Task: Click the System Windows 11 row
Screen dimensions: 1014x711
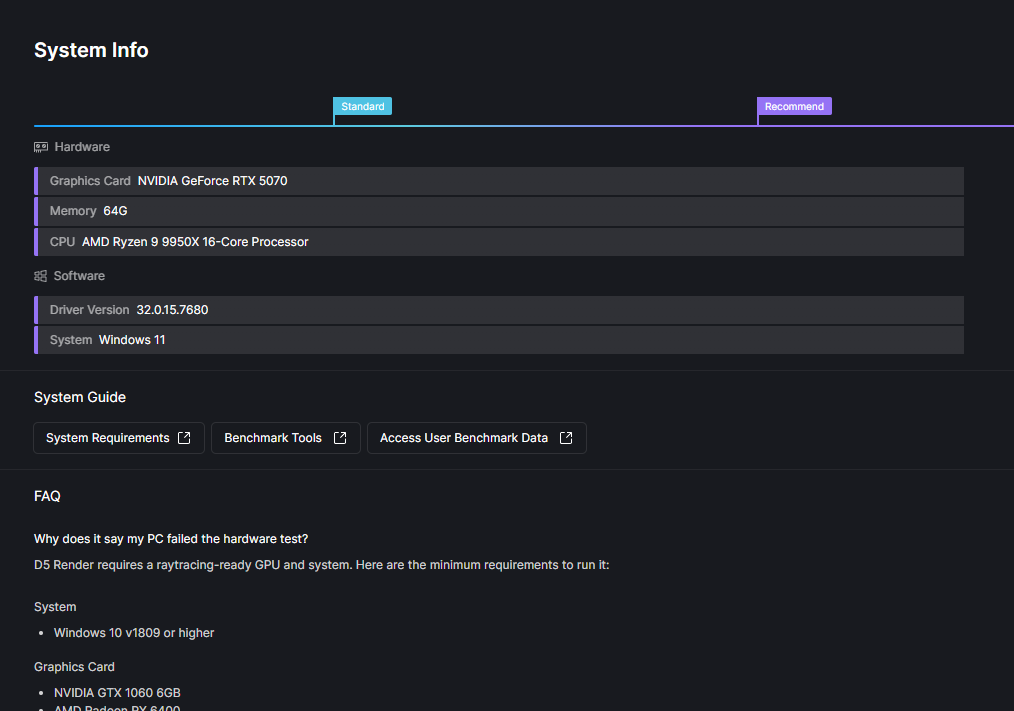Action: point(499,340)
